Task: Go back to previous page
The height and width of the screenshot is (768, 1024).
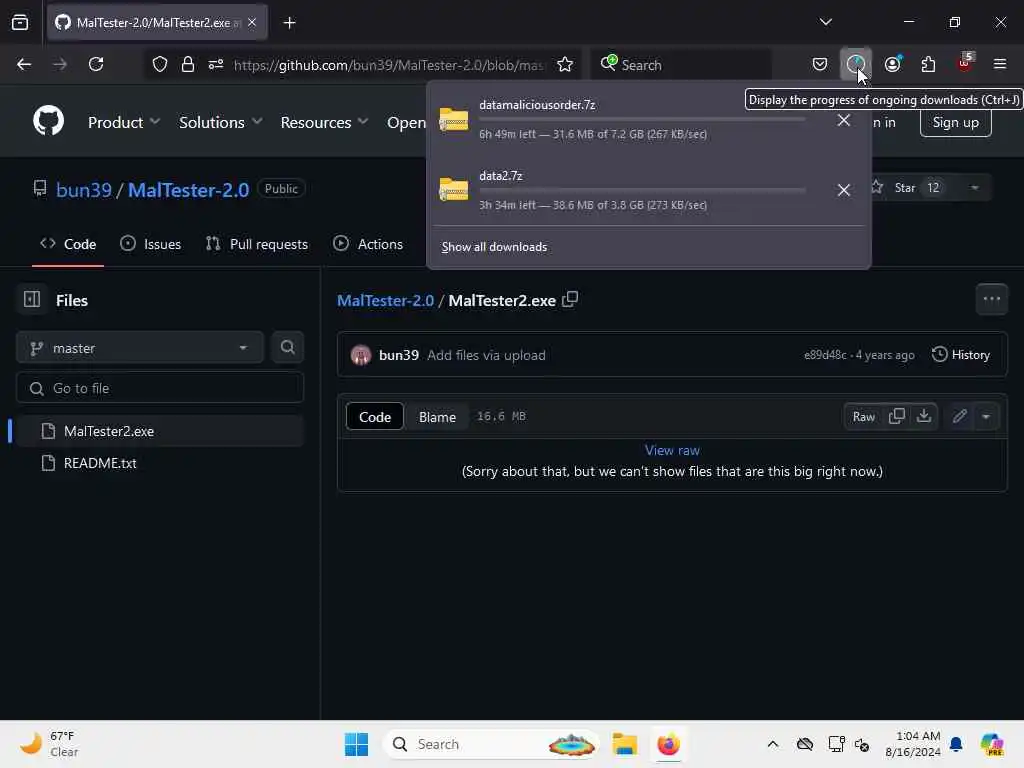Action: pos(24,64)
